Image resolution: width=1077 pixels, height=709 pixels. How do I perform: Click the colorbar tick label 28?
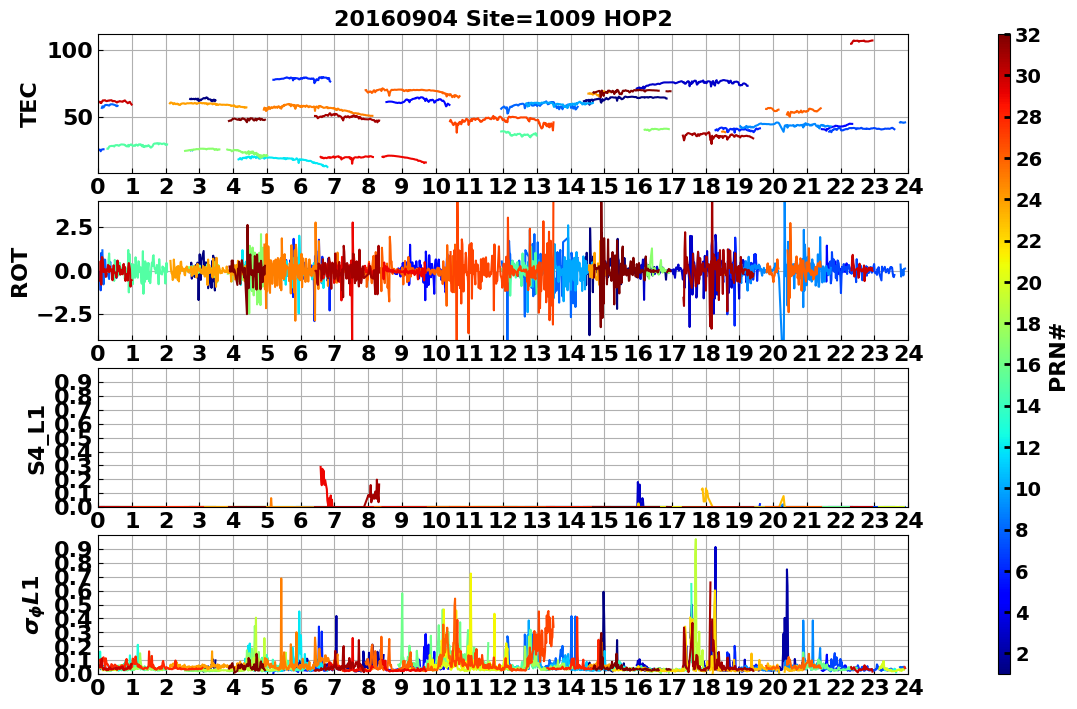[1028, 117]
